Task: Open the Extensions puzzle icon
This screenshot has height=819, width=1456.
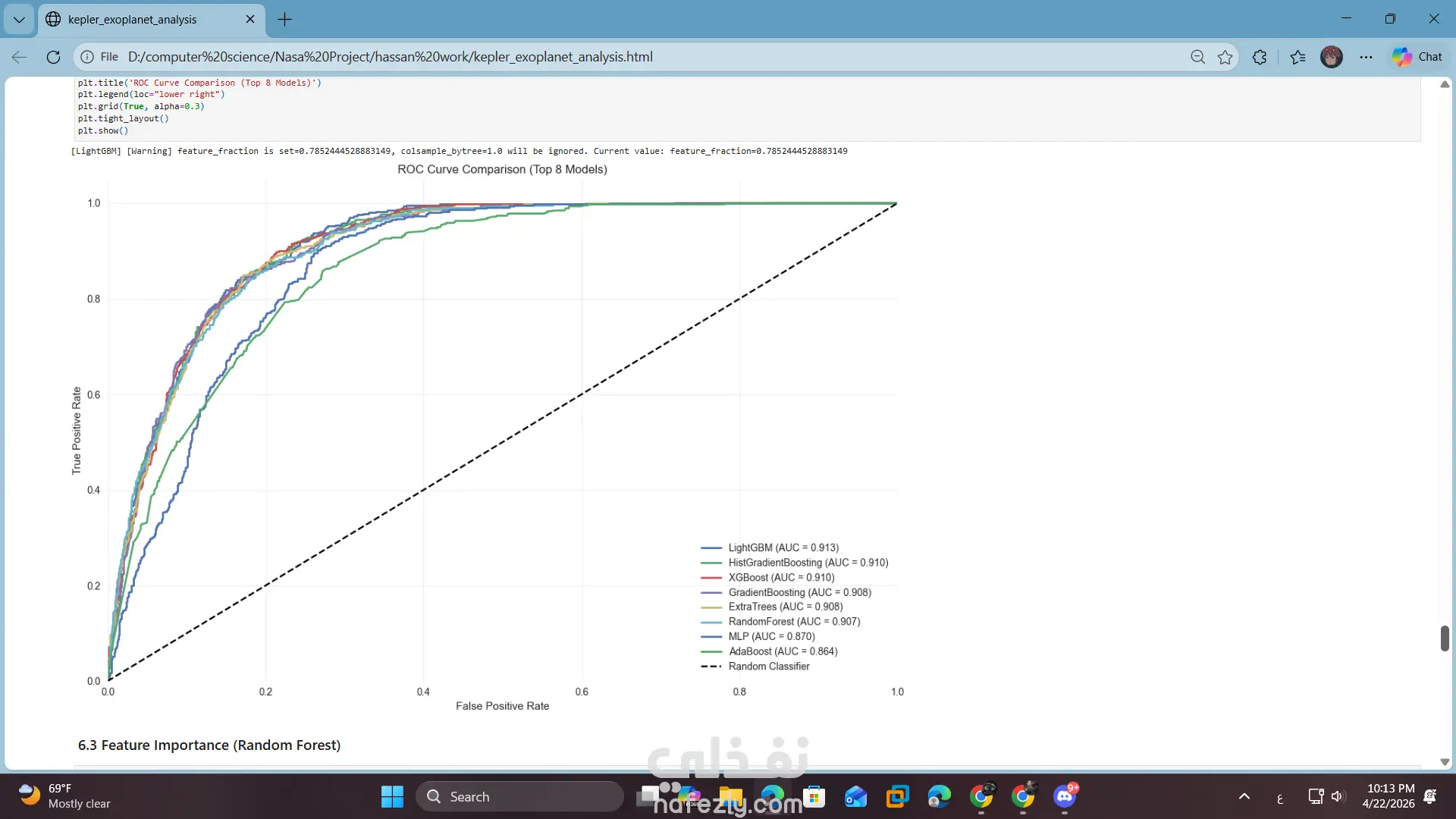Action: coord(1260,57)
